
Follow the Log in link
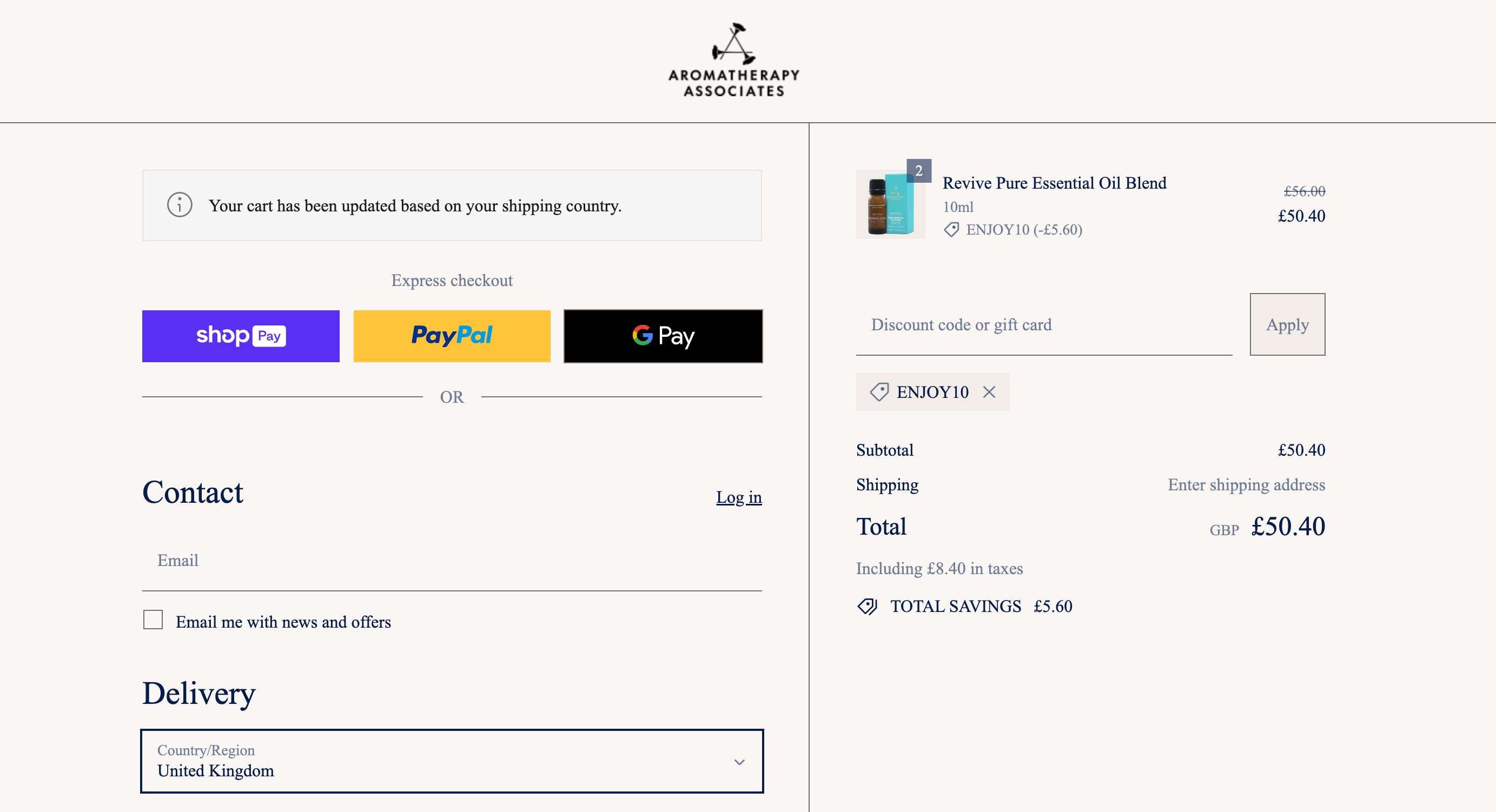[739, 497]
